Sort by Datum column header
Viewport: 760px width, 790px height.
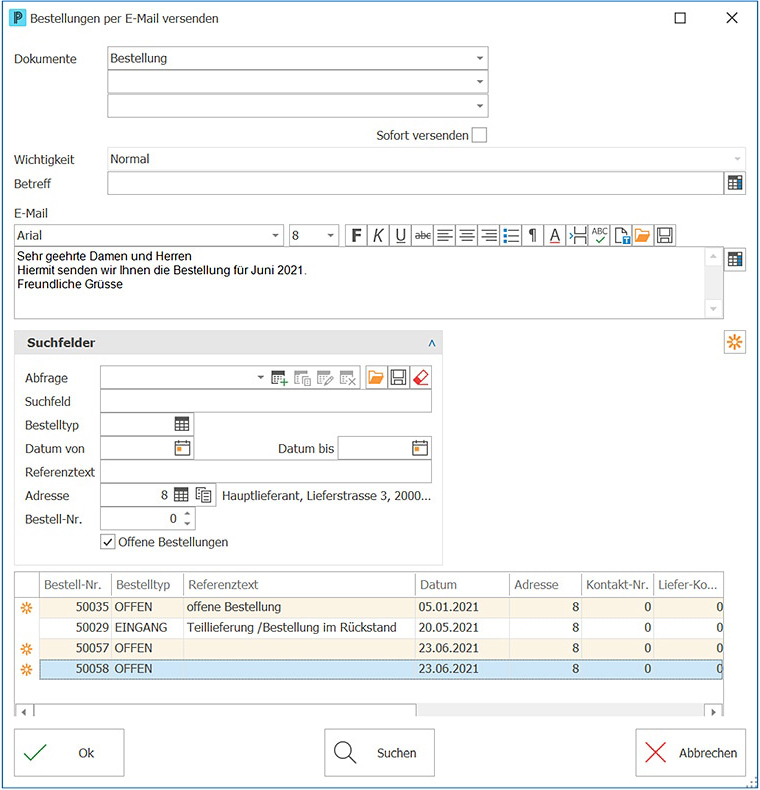point(462,584)
